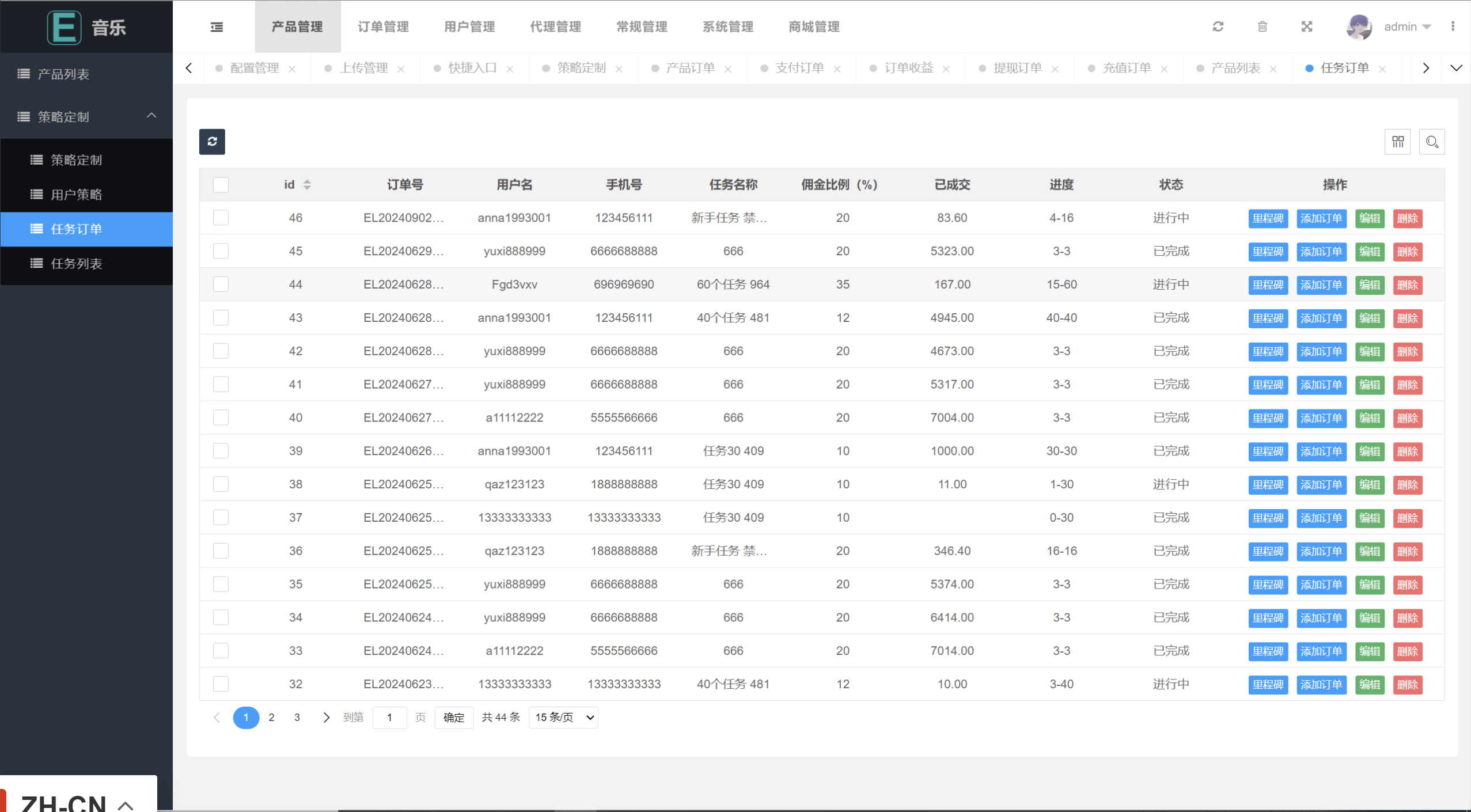Toggle the sidebar collapse hamburger icon
1471x812 pixels.
click(x=217, y=27)
